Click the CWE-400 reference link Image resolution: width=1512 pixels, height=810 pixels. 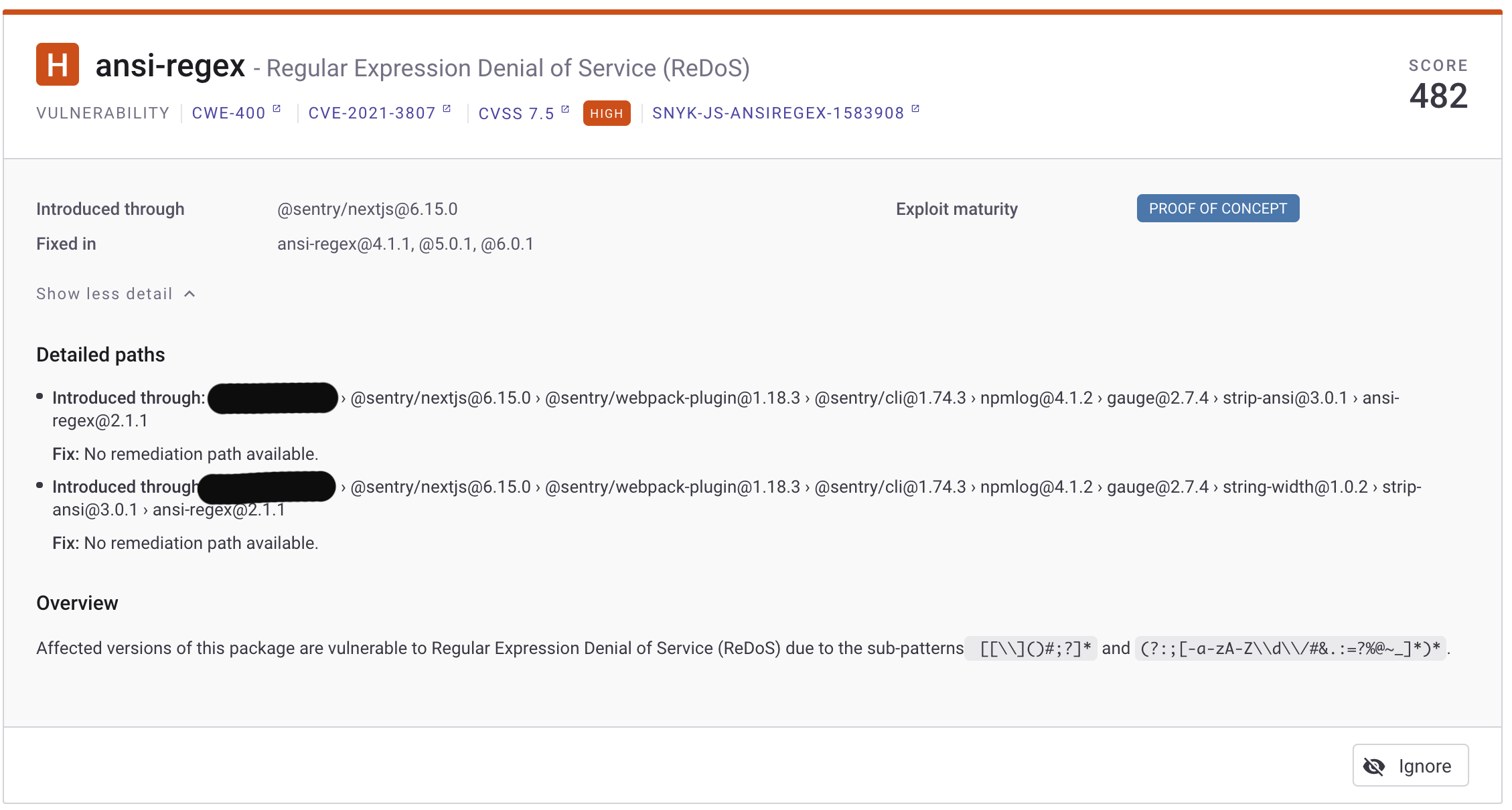point(228,112)
